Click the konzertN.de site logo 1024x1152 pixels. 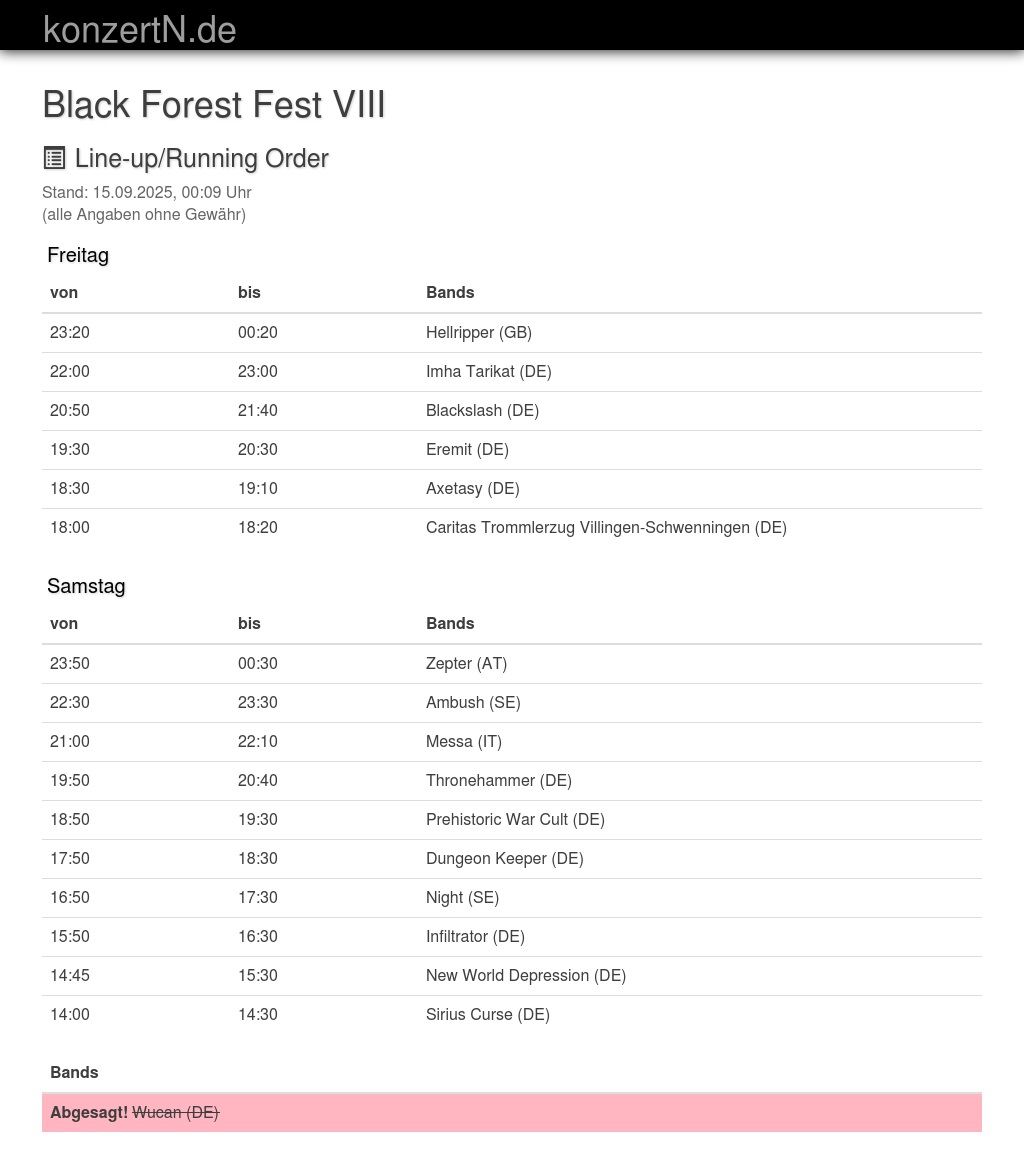click(139, 29)
